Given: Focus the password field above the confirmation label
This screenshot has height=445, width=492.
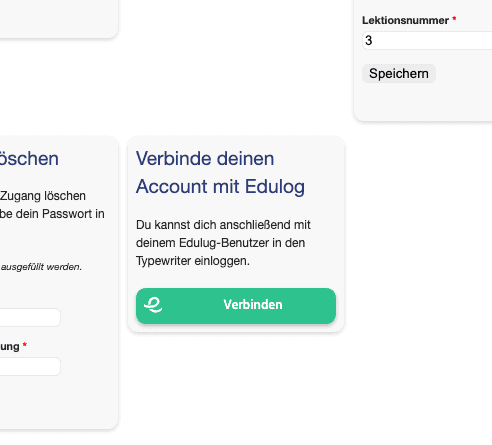Looking at the screenshot, I should tap(30, 317).
